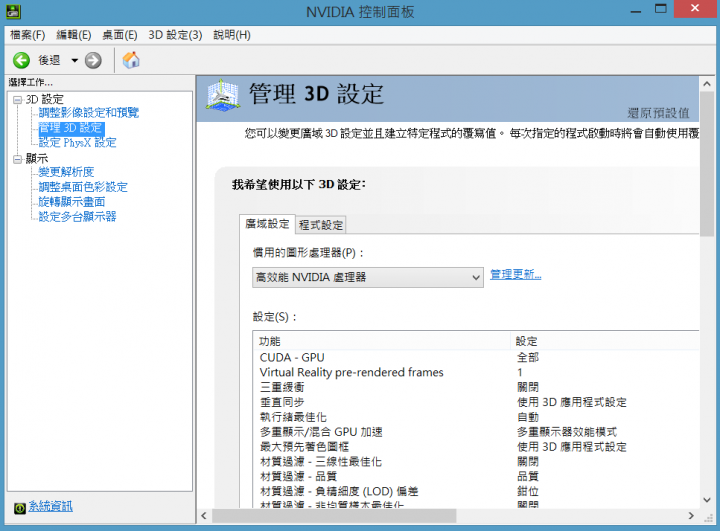This screenshot has width=720, height=531.
Task: Select the 材質過濾 - 三線性最佳化 row
Action: point(476,462)
